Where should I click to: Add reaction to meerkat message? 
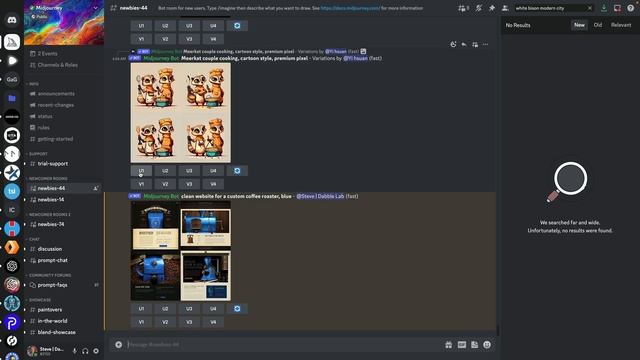(x=453, y=44)
